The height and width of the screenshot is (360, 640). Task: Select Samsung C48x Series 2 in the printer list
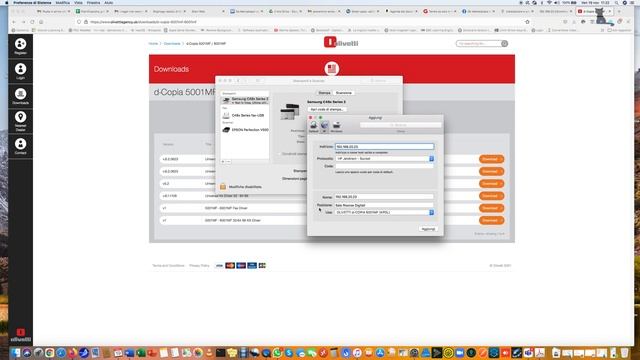(x=245, y=100)
